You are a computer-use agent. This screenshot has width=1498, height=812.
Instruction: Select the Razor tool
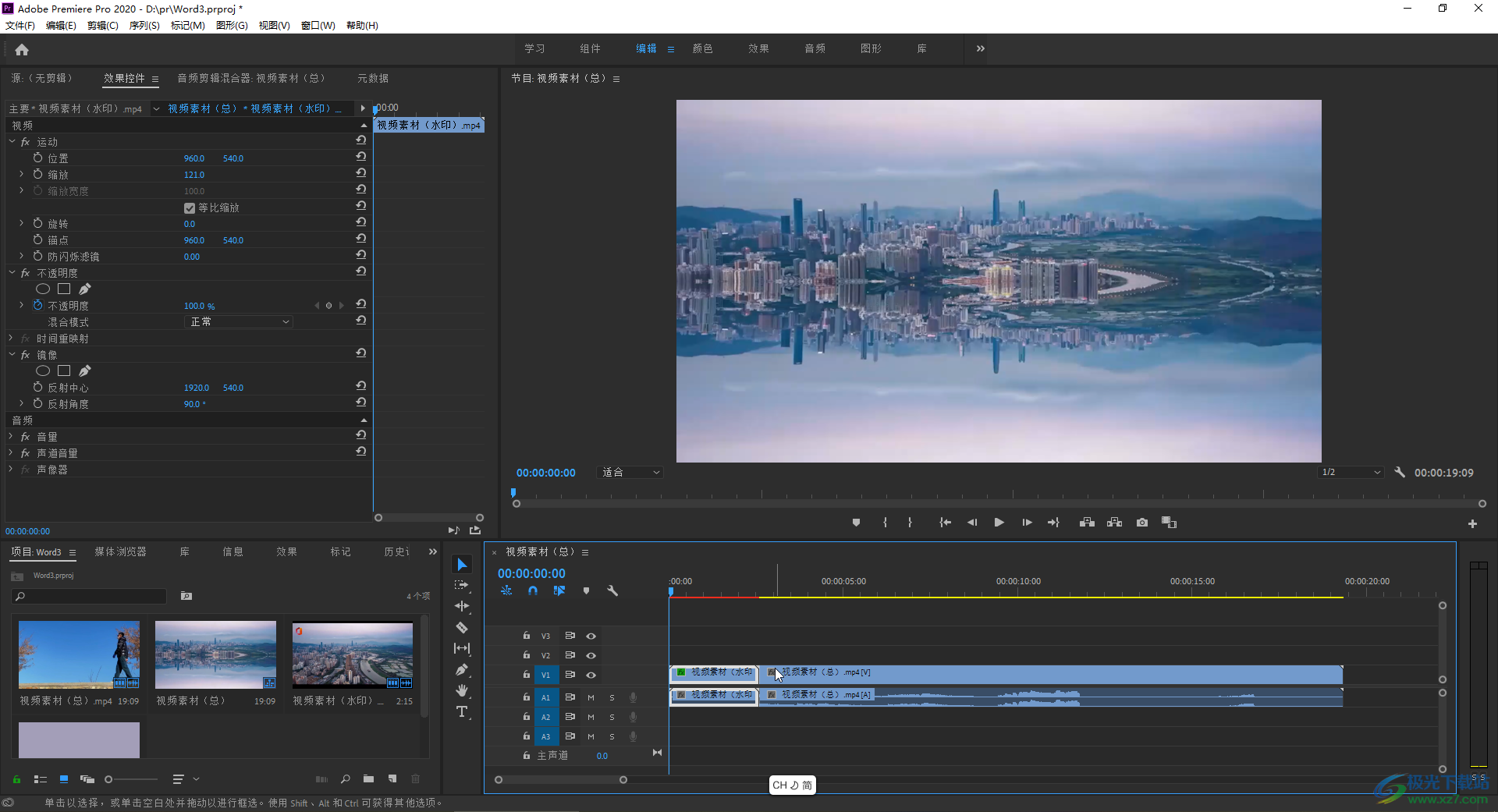click(x=462, y=627)
